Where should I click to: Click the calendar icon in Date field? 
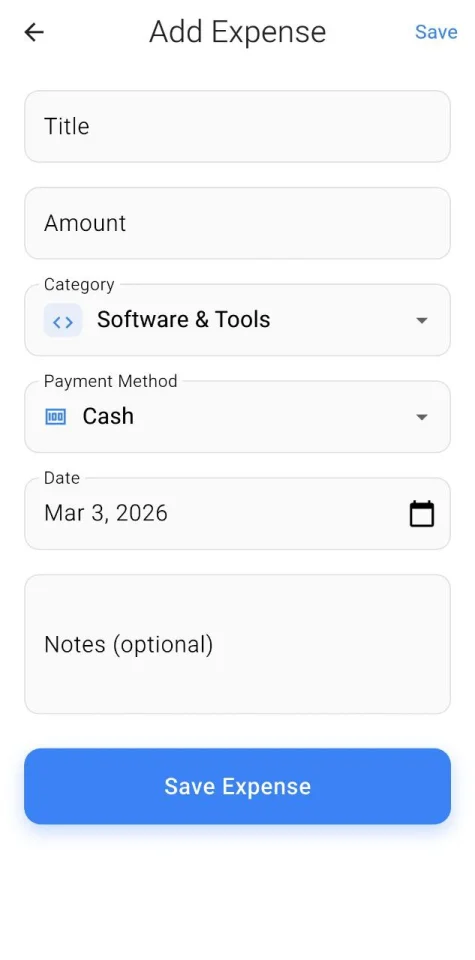421,514
